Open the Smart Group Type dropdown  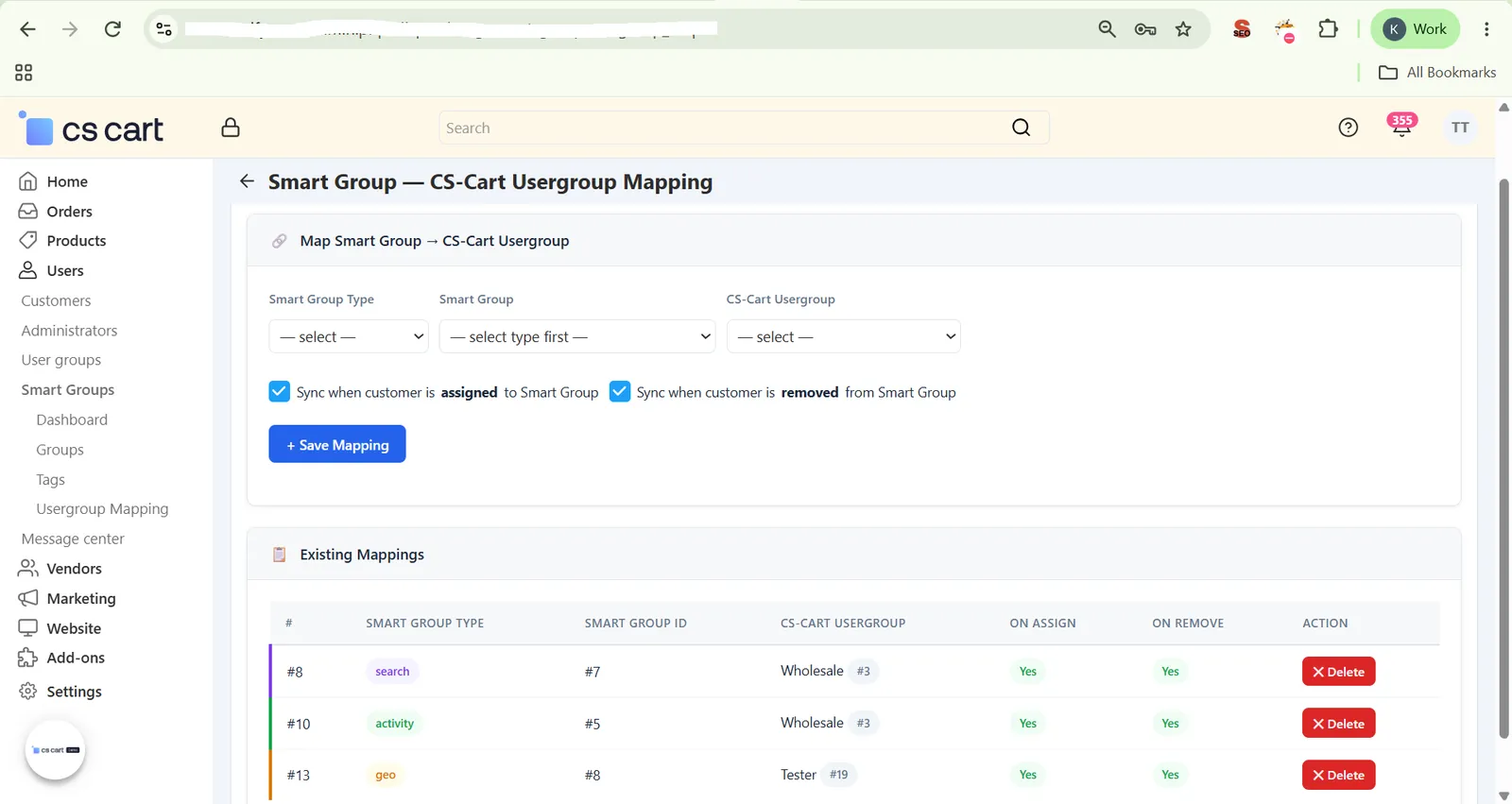point(349,336)
